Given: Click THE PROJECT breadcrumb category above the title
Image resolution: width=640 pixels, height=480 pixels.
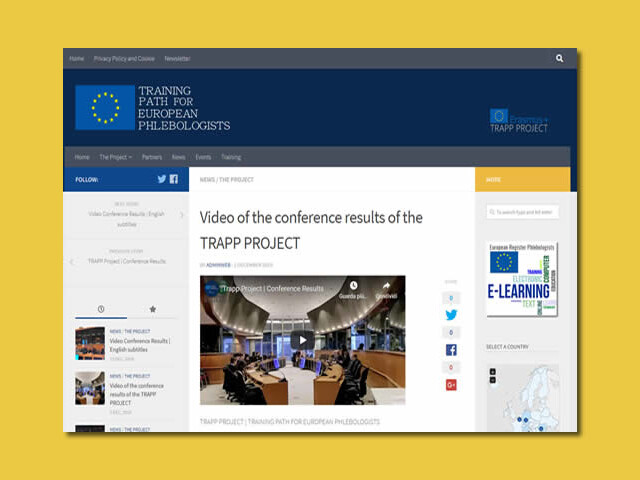Looking at the screenshot, I should pos(236,180).
